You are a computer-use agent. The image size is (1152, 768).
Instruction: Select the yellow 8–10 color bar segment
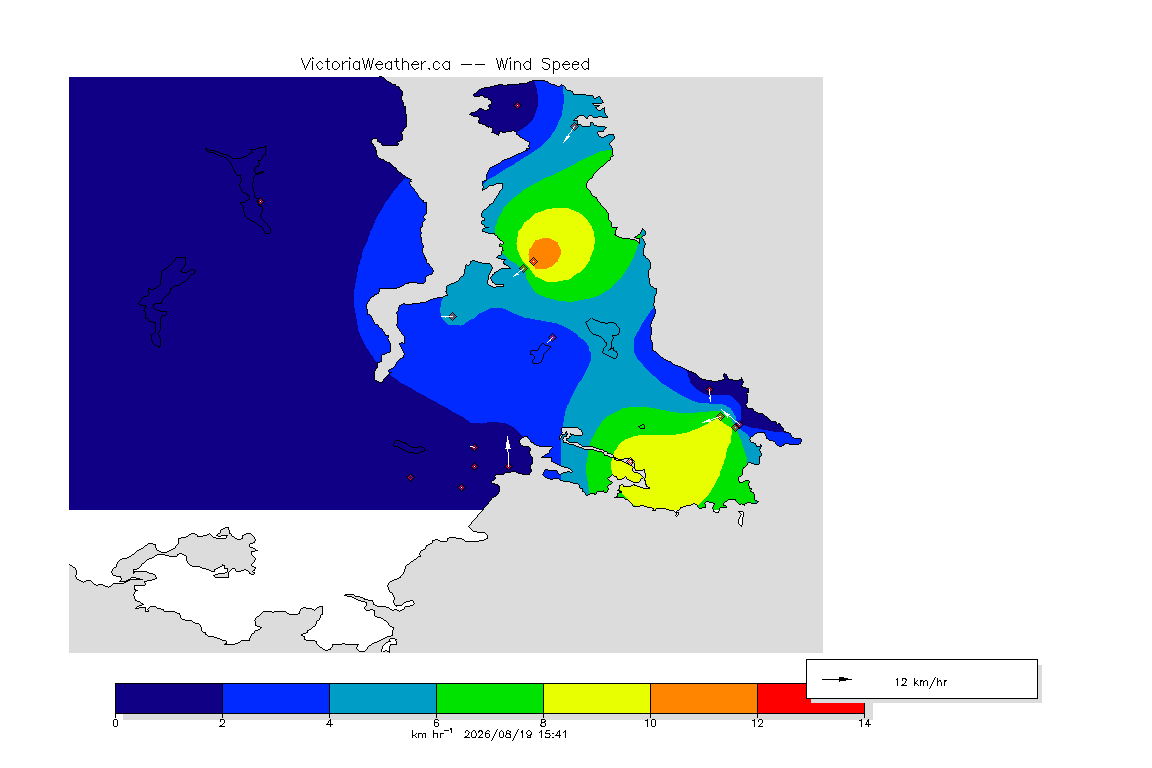coord(597,698)
